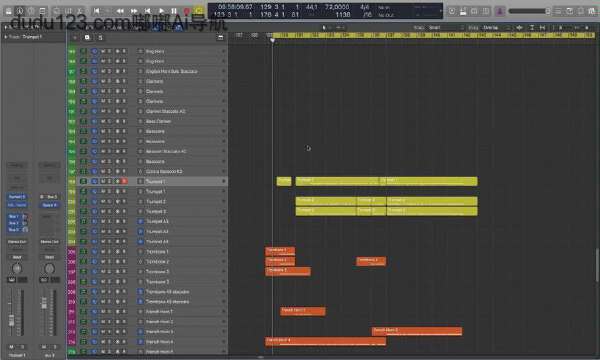Solo the Trumpet 2 track
The width and height of the screenshot is (600, 360).
[109, 201]
